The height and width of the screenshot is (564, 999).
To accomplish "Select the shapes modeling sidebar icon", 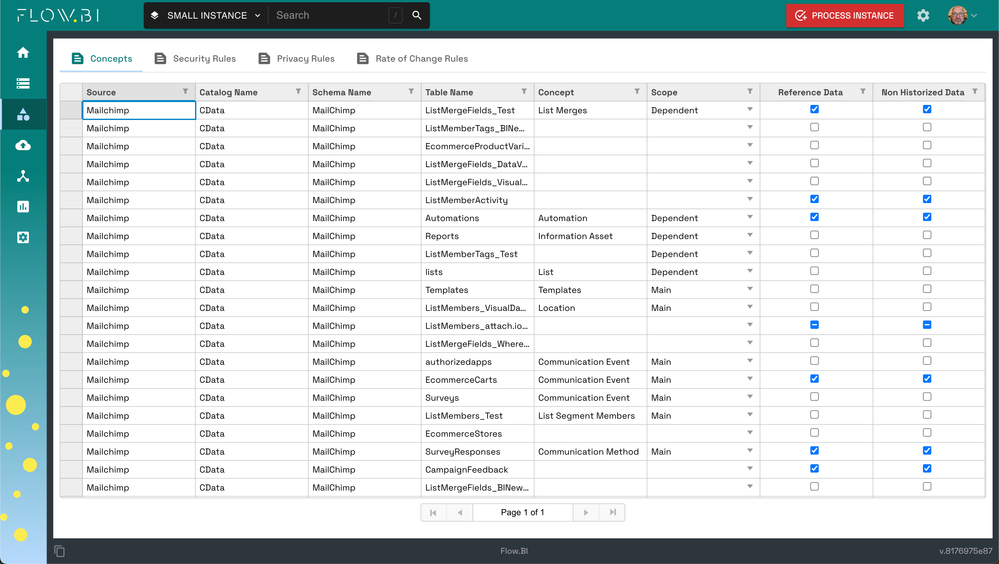I will [23, 115].
